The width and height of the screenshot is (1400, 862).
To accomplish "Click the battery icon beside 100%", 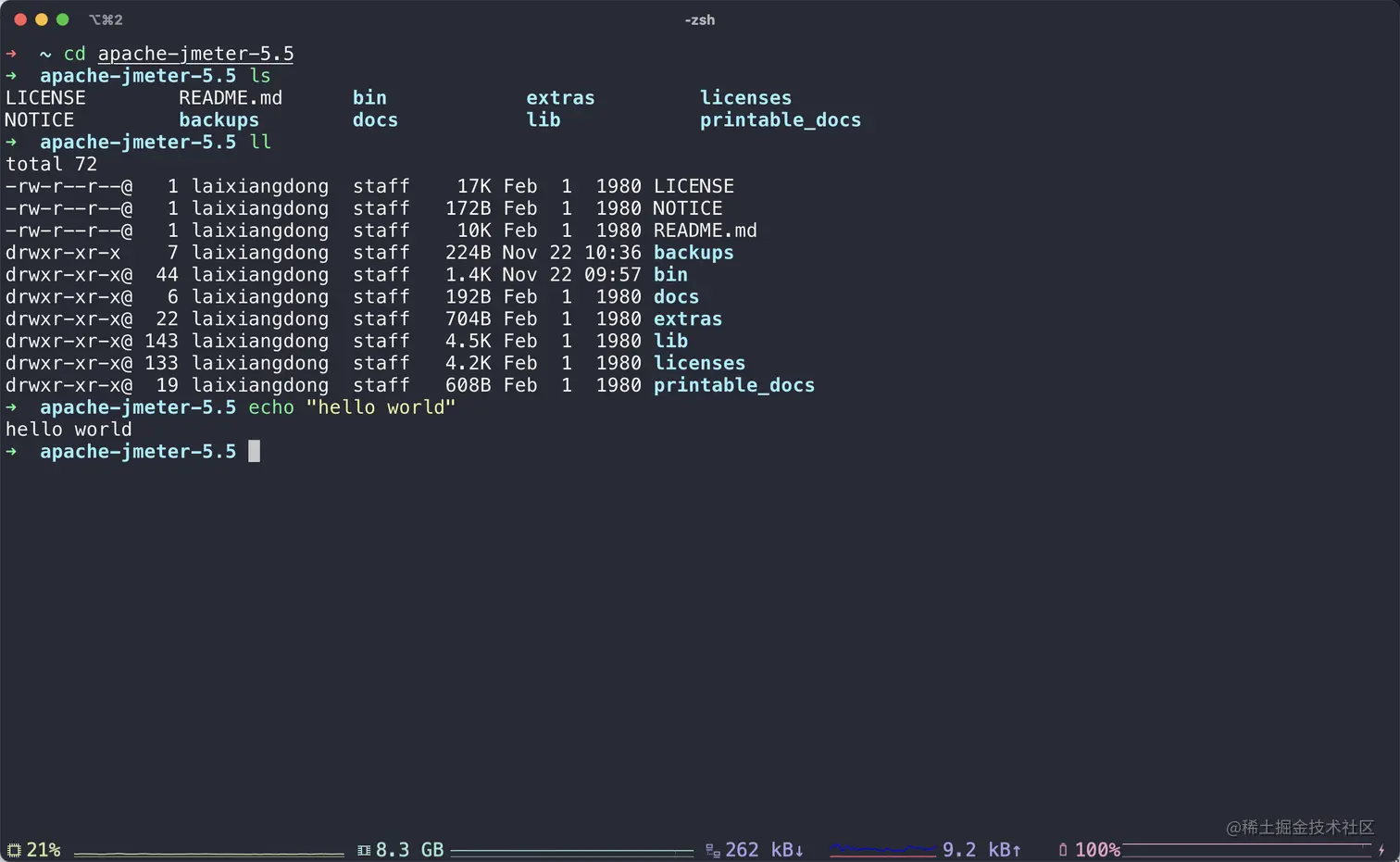I will point(1063,850).
